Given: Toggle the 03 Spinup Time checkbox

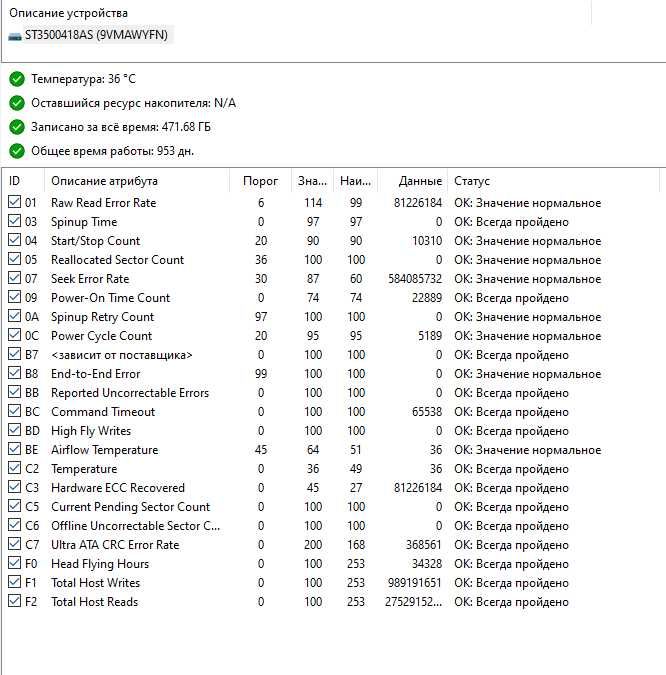Looking at the screenshot, I should pos(14,221).
